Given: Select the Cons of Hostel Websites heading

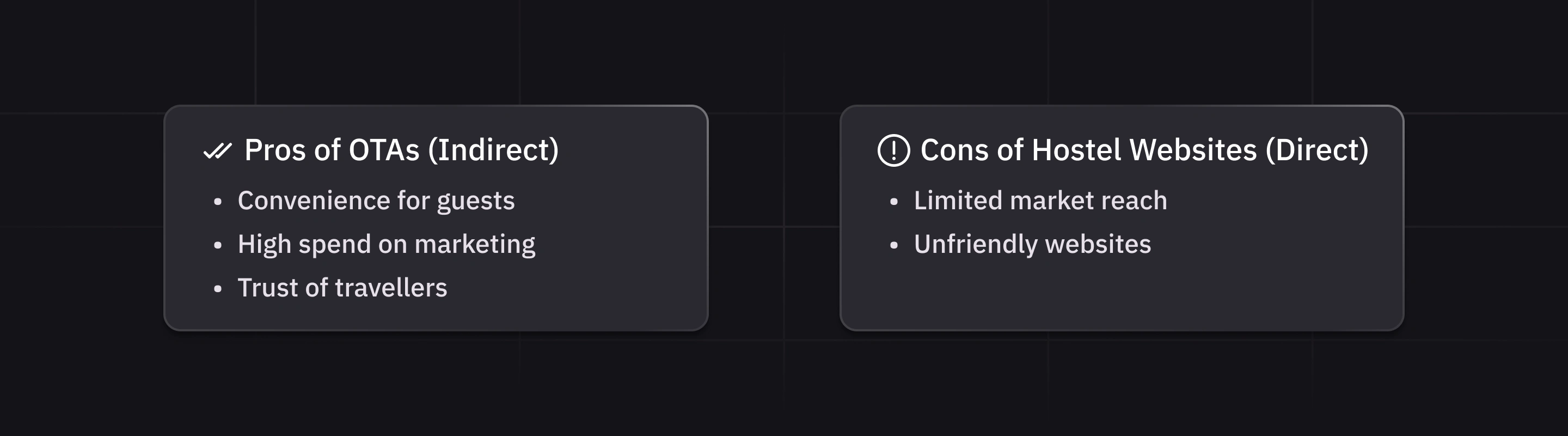Looking at the screenshot, I should coord(1144,150).
